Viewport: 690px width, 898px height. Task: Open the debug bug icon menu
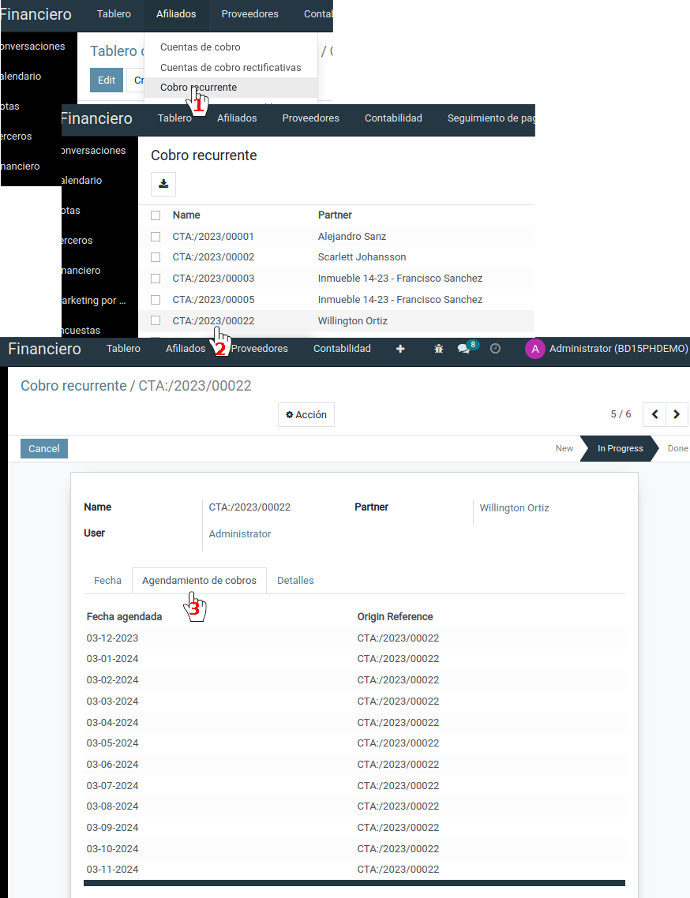(x=438, y=349)
